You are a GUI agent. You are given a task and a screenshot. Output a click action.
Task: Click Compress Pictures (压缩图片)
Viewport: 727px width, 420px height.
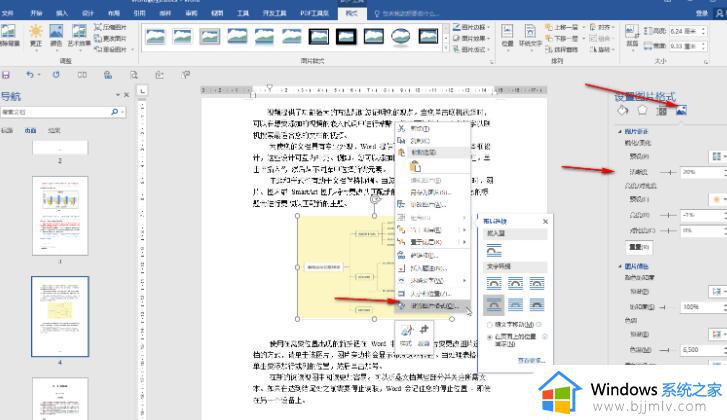click(110, 27)
